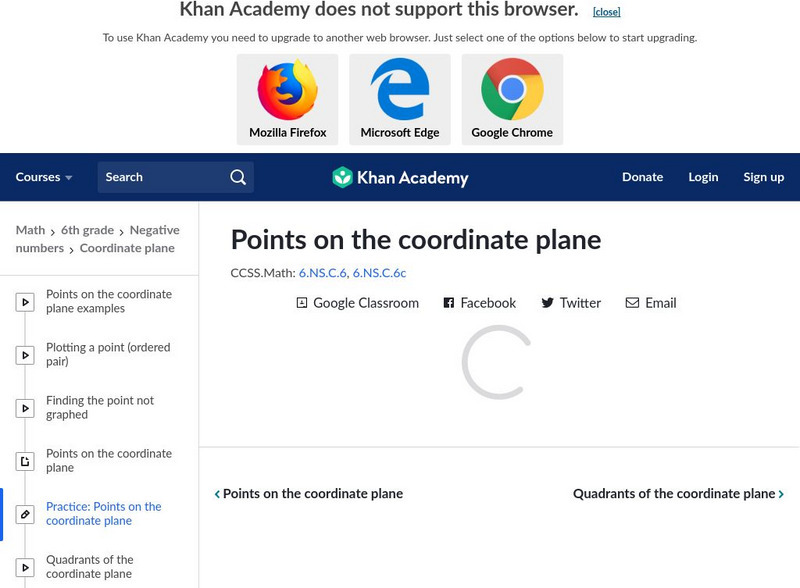The image size is (800, 588).
Task: Click into the Search field
Action: (160, 177)
